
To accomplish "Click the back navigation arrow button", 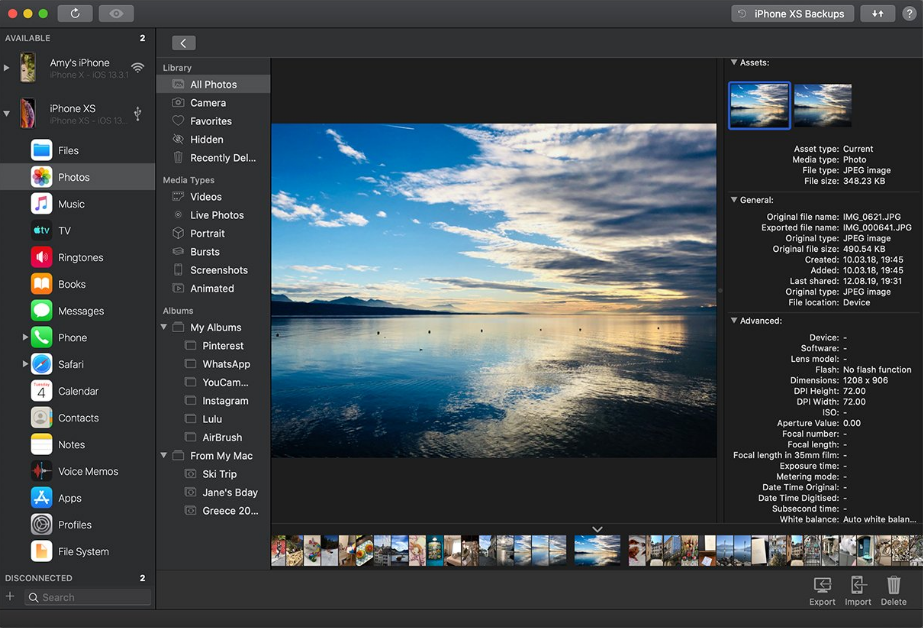I will click(183, 43).
